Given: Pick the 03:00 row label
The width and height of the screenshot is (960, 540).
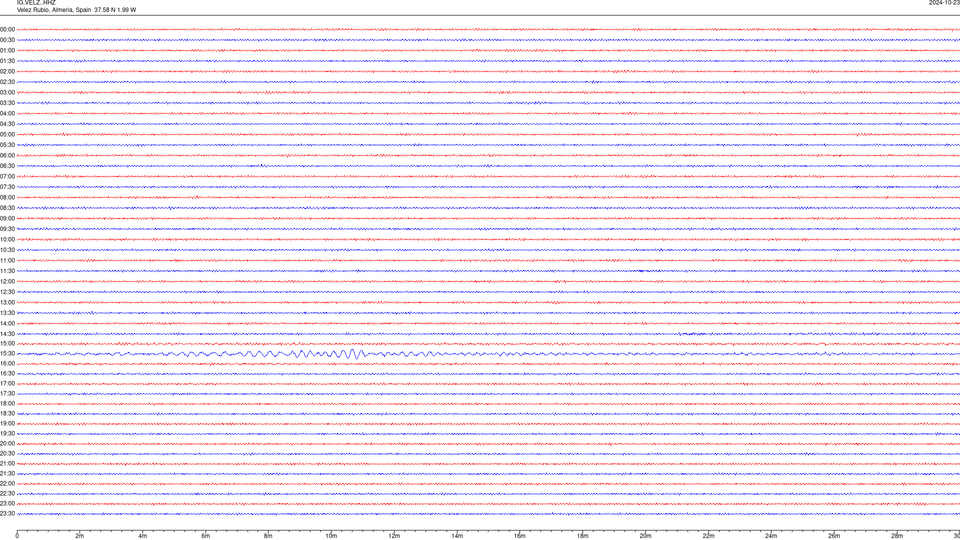Looking at the screenshot, I should tap(7, 92).
